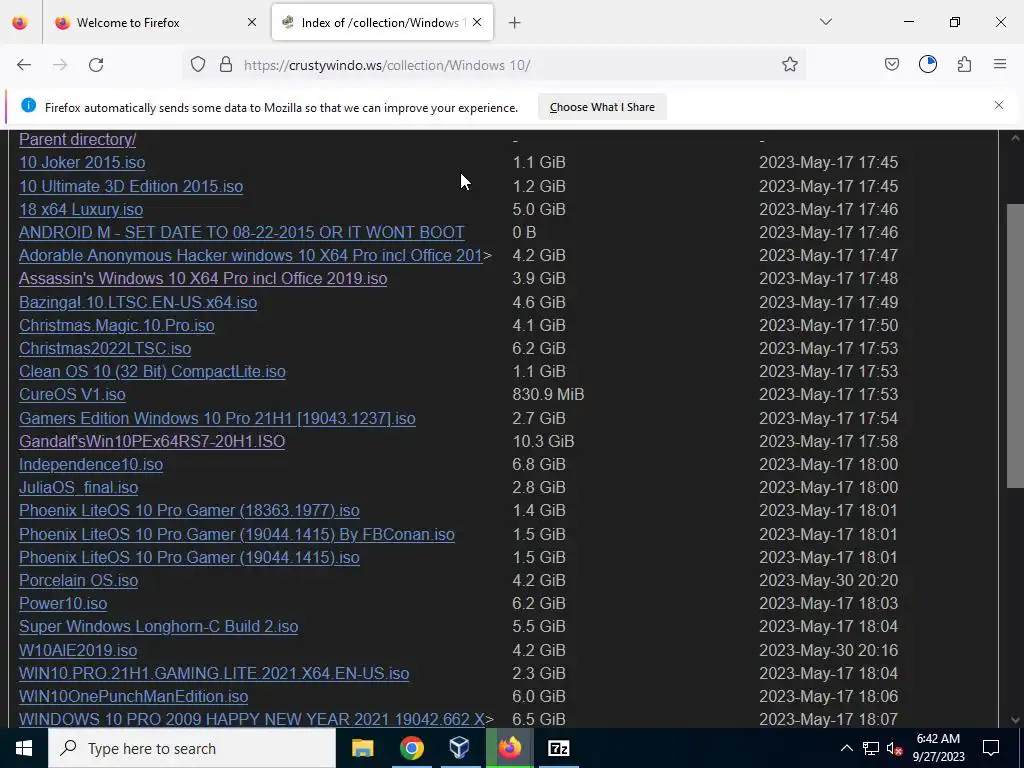Click the page vertical scrollbar thumb
Screen dimensions: 1024x768
coord(1015,345)
